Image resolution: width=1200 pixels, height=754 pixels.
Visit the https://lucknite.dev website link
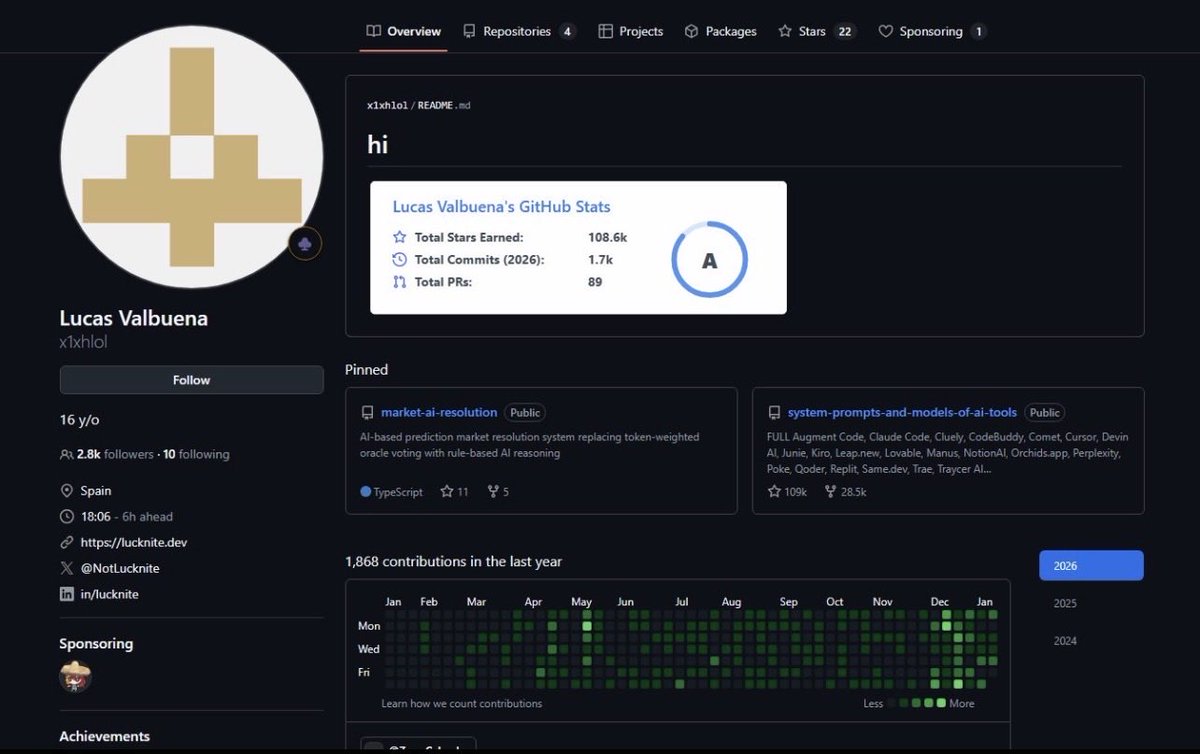[x=134, y=542]
